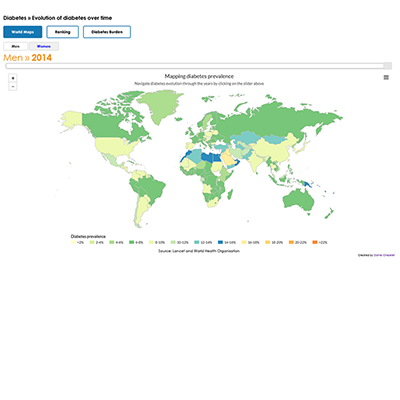Click the Mapping diabetes prevalence chart title

click(x=199, y=76)
